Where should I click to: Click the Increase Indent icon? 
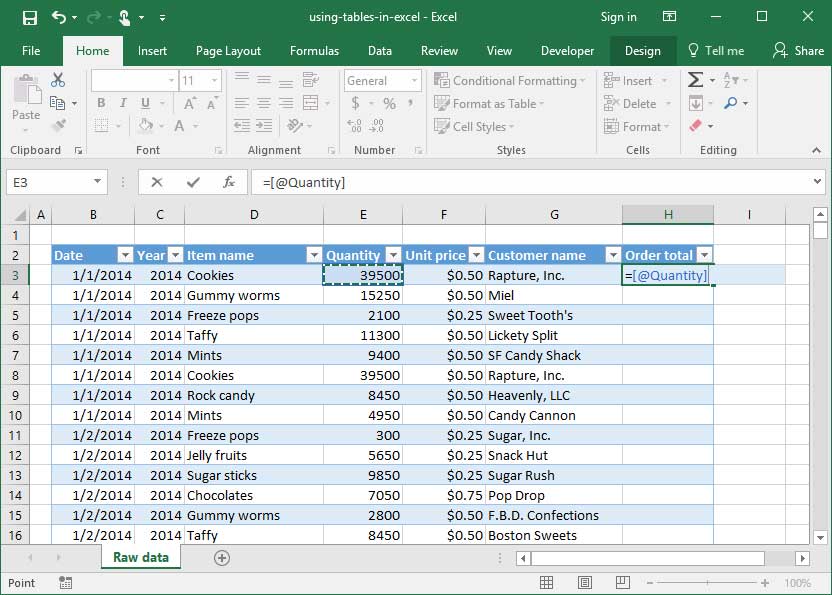point(264,126)
